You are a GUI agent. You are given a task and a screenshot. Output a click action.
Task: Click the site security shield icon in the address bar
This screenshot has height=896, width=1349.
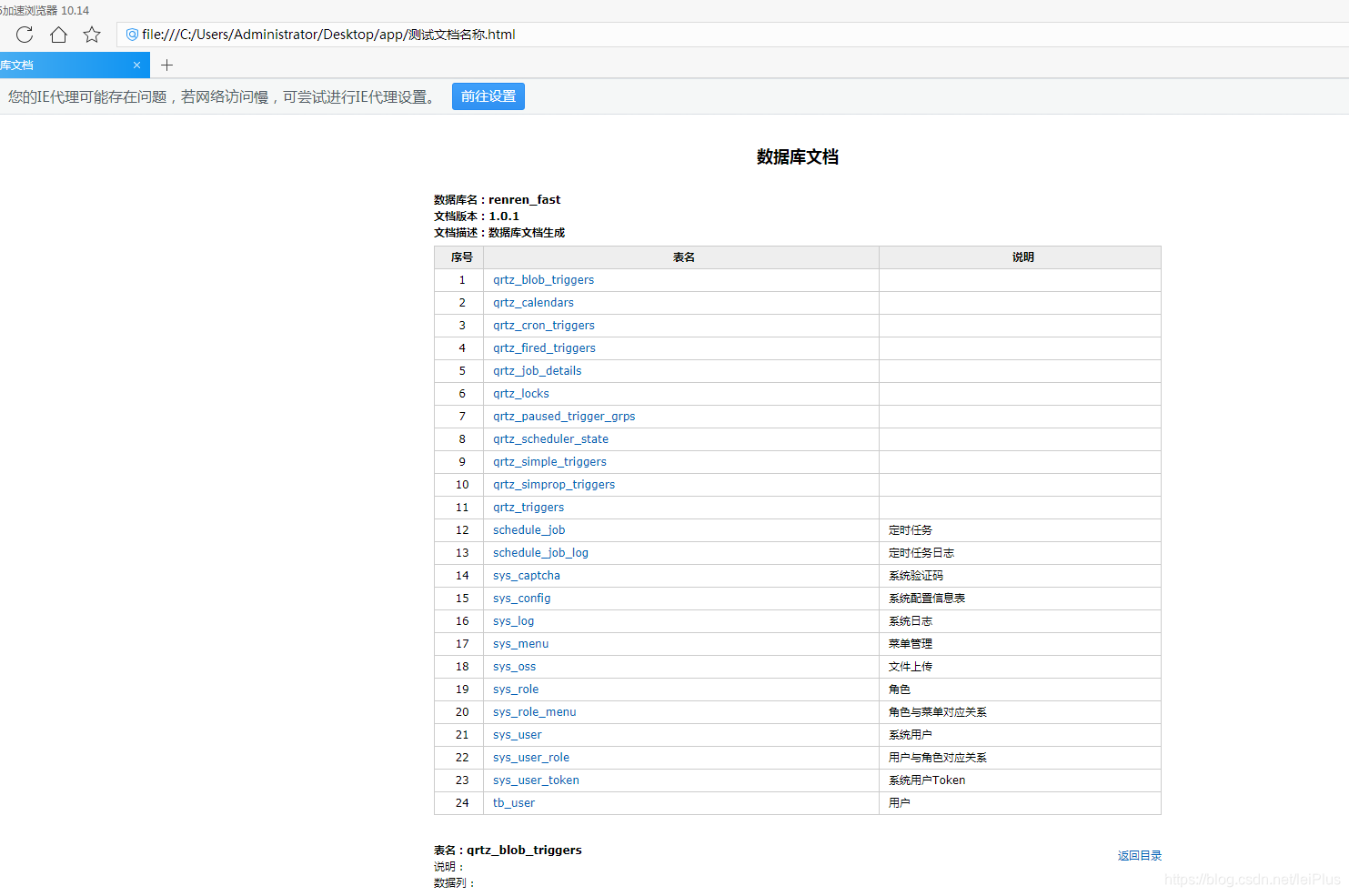click(132, 35)
